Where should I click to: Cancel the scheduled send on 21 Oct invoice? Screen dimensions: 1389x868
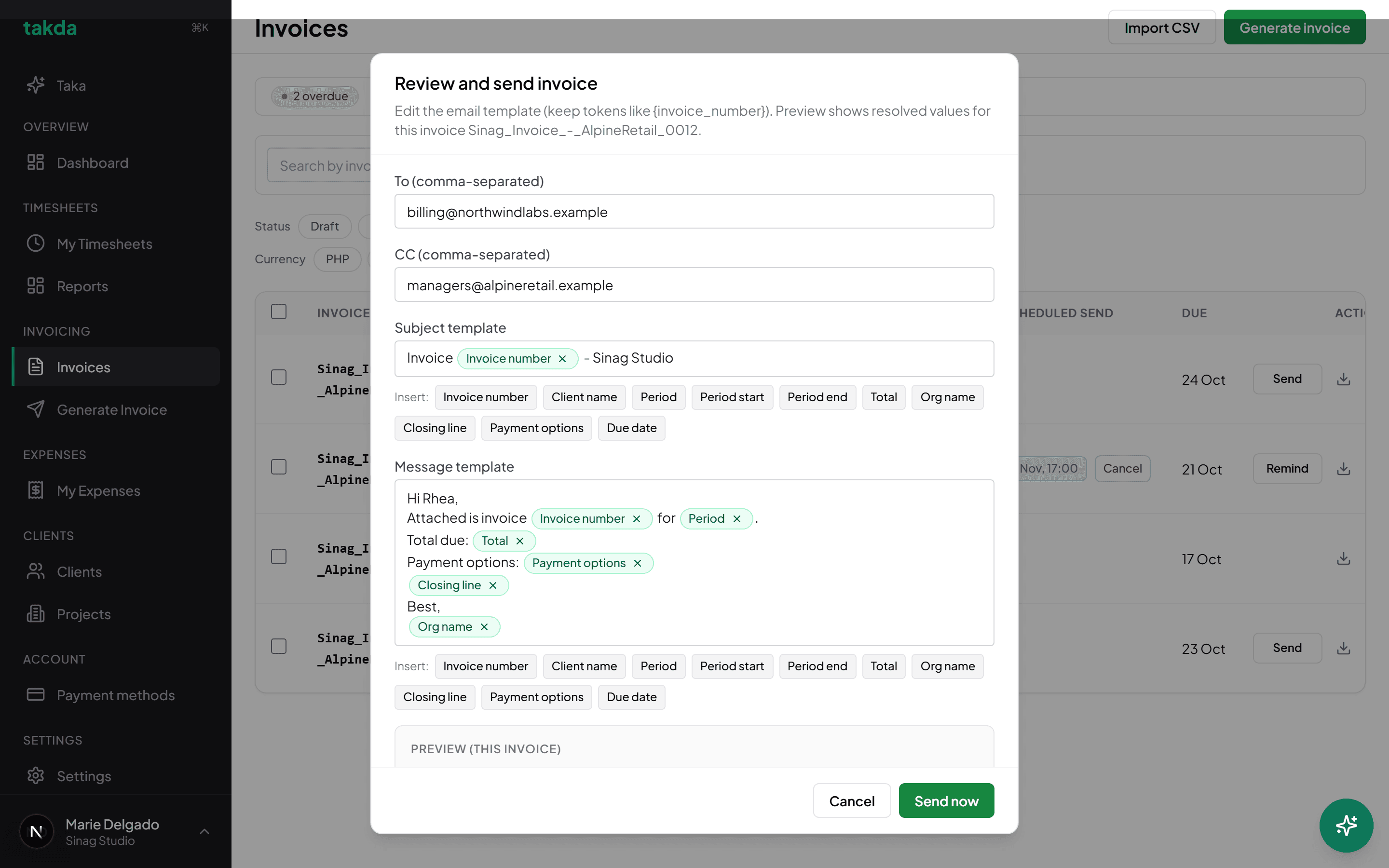pos(1122,468)
